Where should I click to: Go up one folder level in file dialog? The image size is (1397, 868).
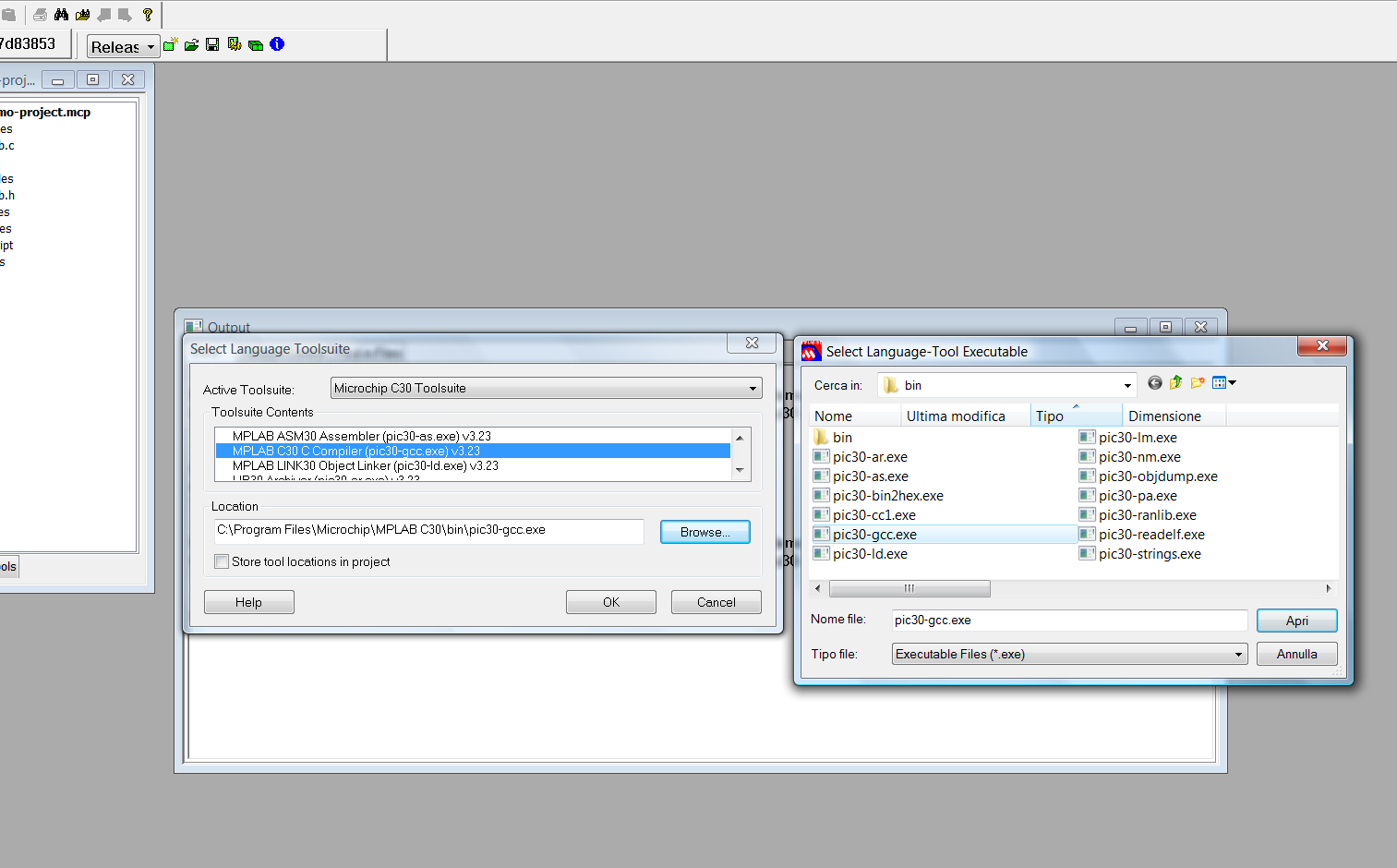click(x=1176, y=383)
